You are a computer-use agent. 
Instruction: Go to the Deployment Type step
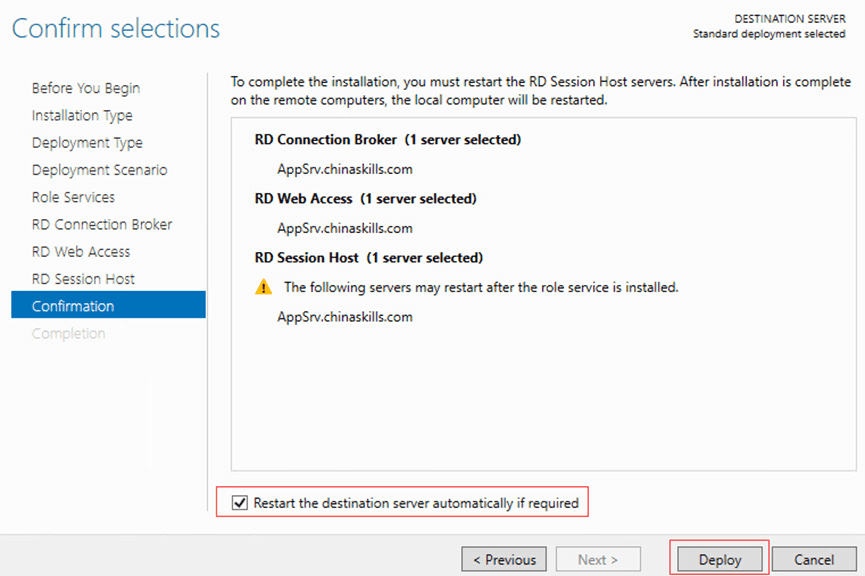pyautogui.click(x=87, y=143)
